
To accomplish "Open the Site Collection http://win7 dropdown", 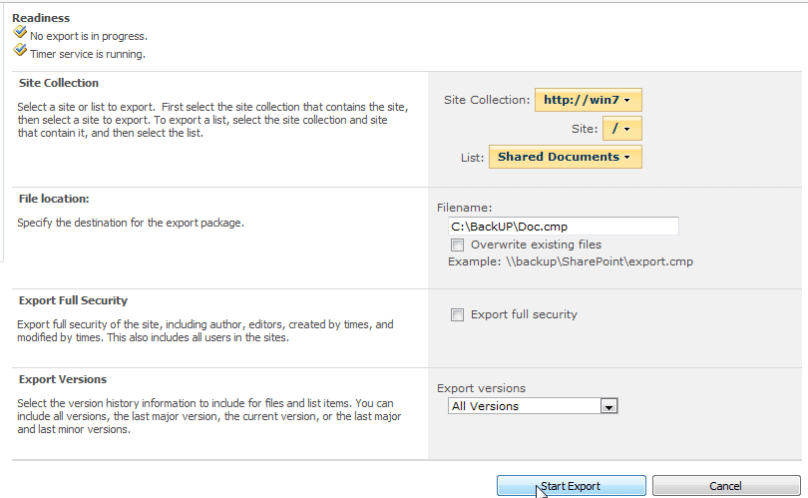I will (588, 100).
